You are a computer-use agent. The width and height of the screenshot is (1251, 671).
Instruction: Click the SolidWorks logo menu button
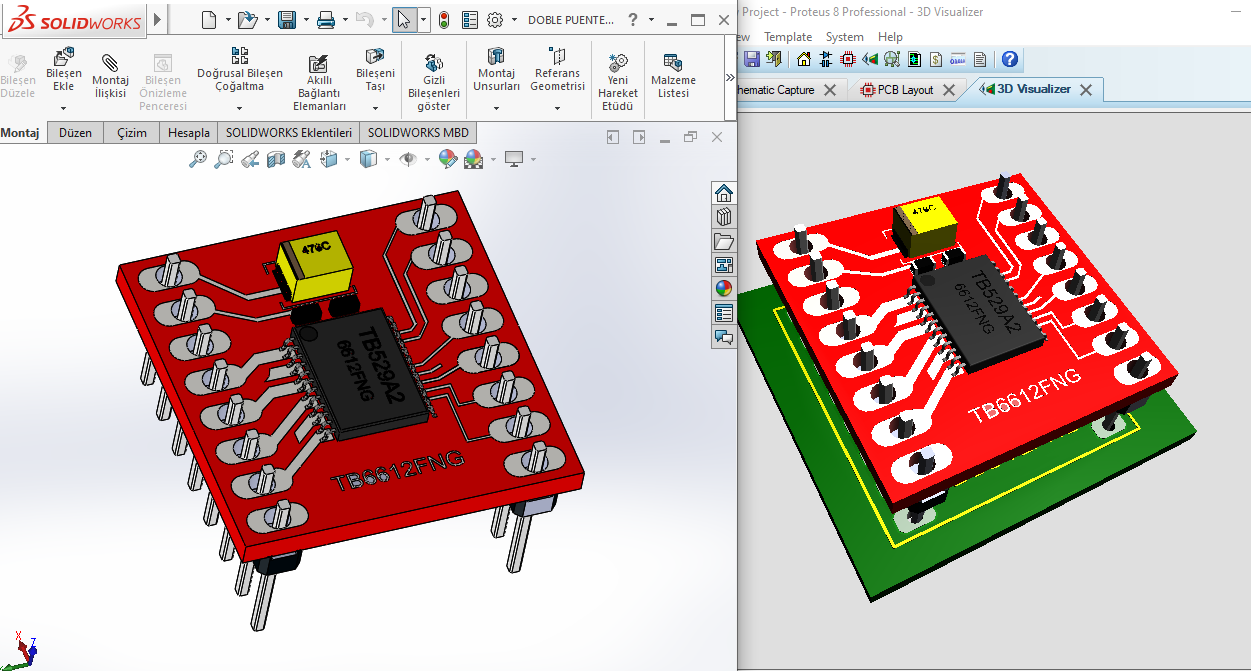pyautogui.click(x=75, y=20)
